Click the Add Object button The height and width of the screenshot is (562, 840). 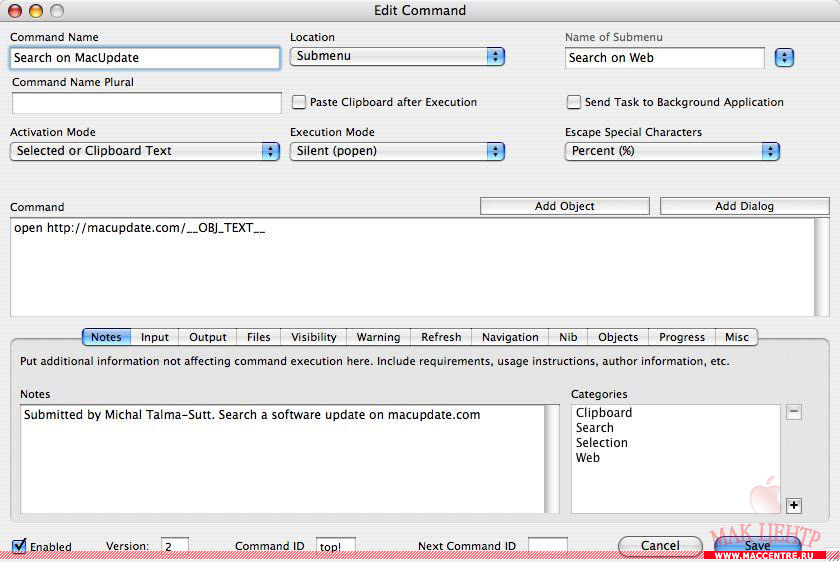(x=565, y=206)
